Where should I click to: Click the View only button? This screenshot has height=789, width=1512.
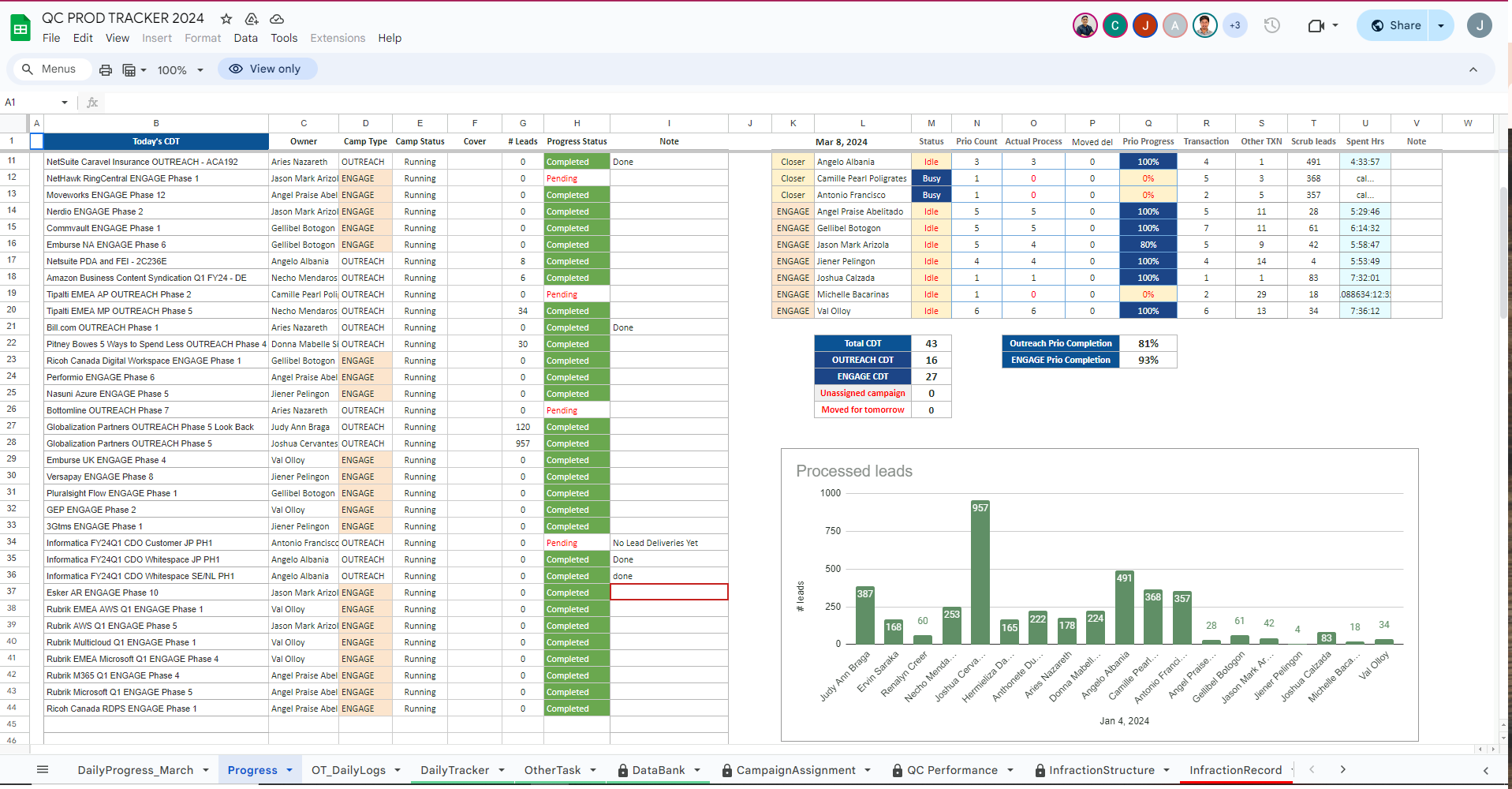[x=267, y=69]
